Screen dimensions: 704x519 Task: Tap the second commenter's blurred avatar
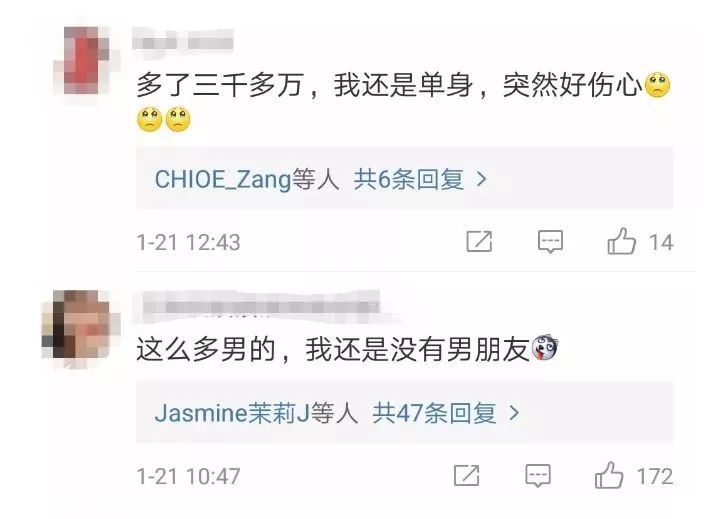[x=81, y=325]
